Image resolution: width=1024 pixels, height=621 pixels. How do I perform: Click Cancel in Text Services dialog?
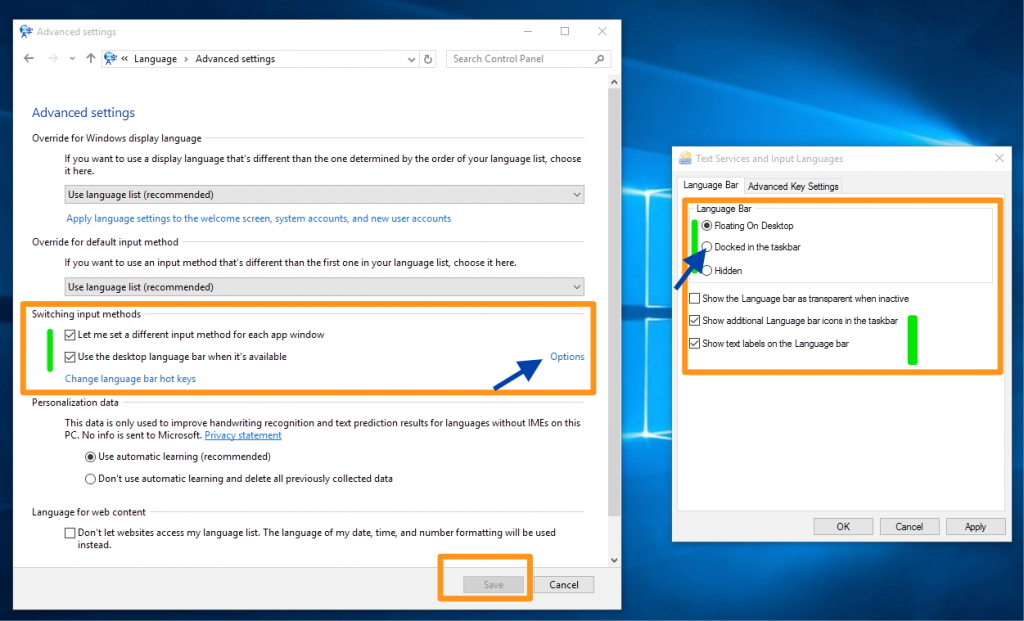point(909,526)
